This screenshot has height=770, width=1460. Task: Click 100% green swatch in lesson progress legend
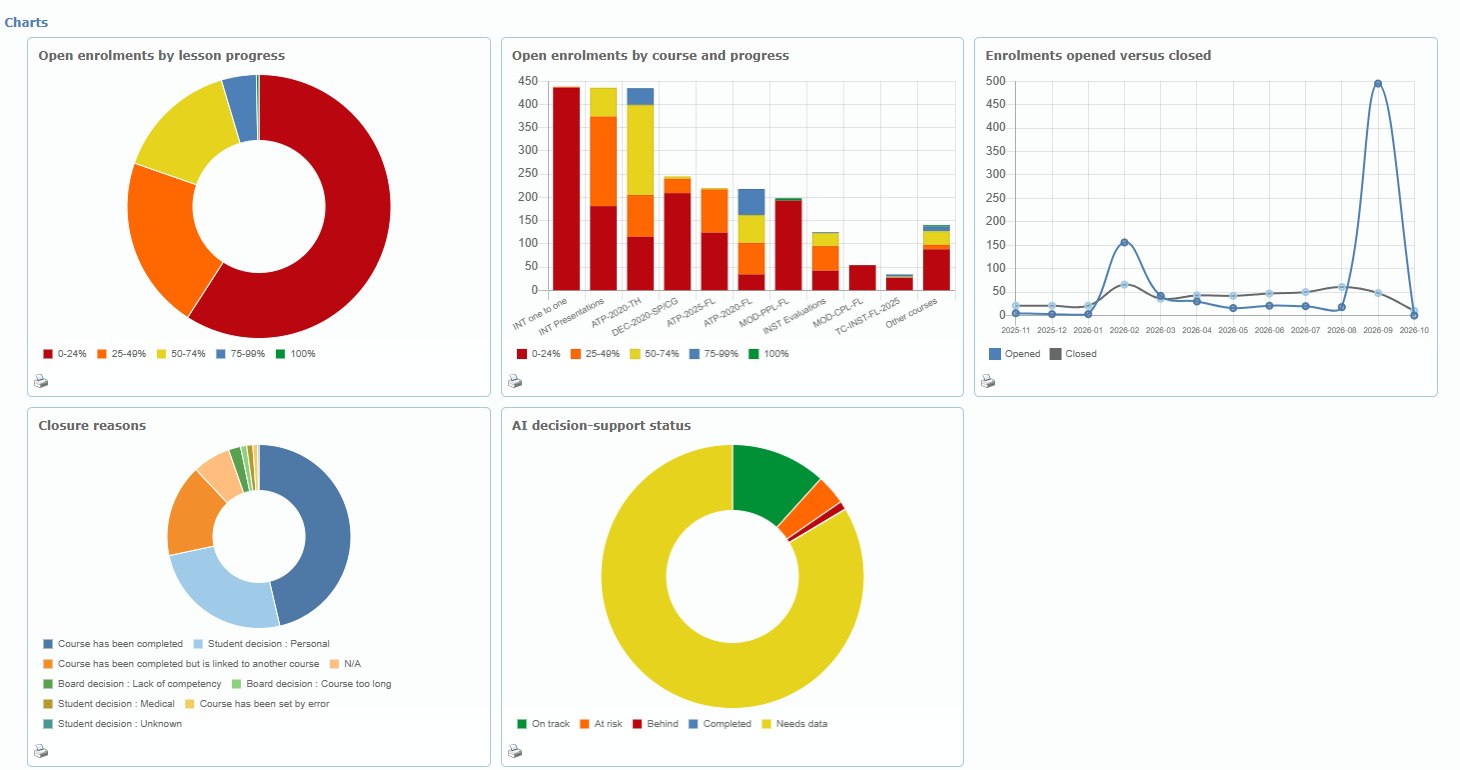281,354
